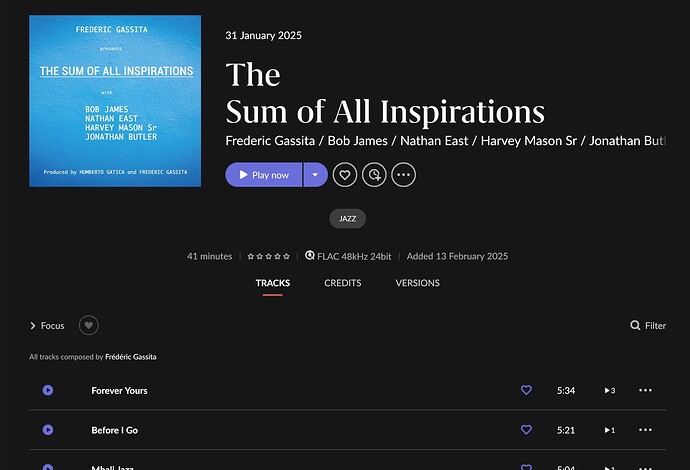Toggle the favorites-only heart next to Focus
Screen dimensions: 690x470
point(88,325)
